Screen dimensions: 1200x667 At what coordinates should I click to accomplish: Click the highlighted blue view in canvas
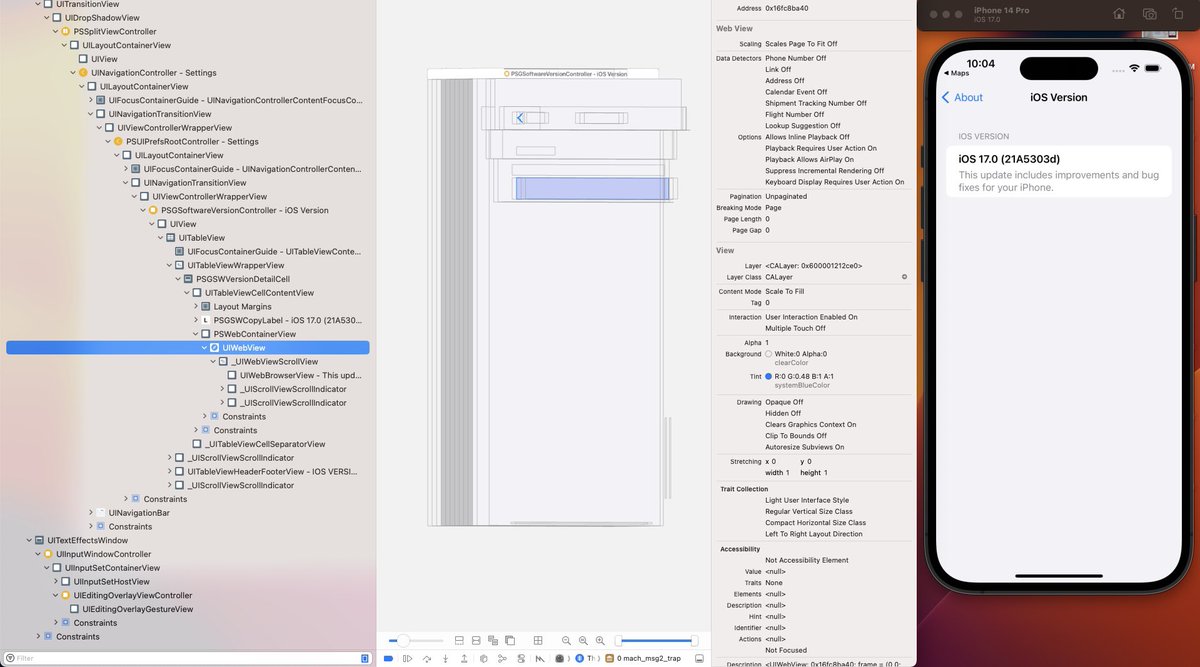593,188
